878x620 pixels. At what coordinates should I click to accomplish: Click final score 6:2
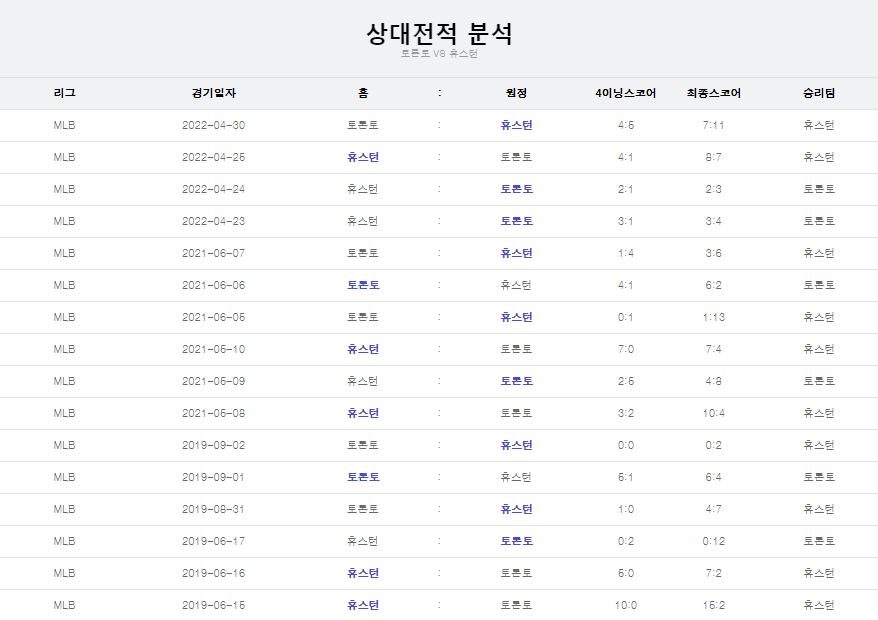pos(713,285)
